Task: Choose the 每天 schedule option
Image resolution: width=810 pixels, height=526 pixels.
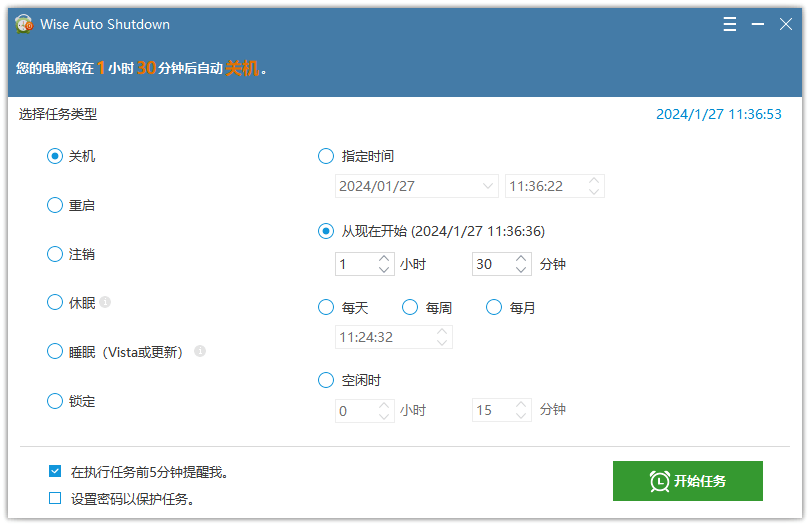Action: click(325, 307)
